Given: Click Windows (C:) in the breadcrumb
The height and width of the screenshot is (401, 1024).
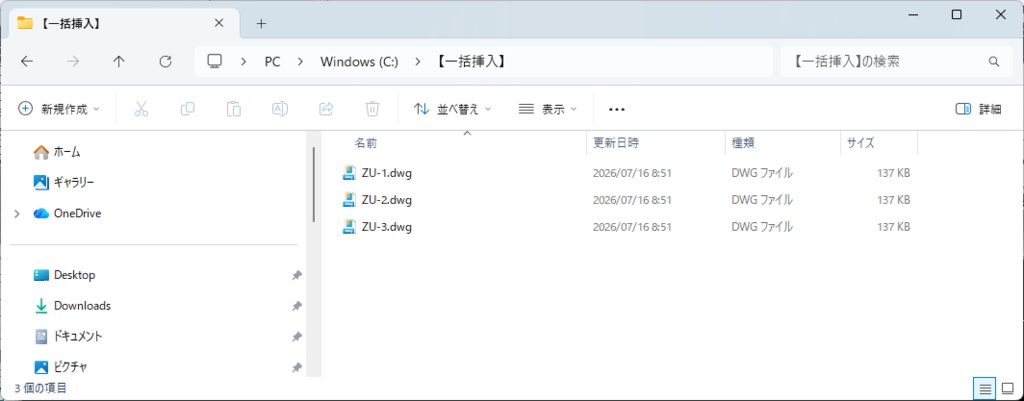Looking at the screenshot, I should (x=359, y=61).
